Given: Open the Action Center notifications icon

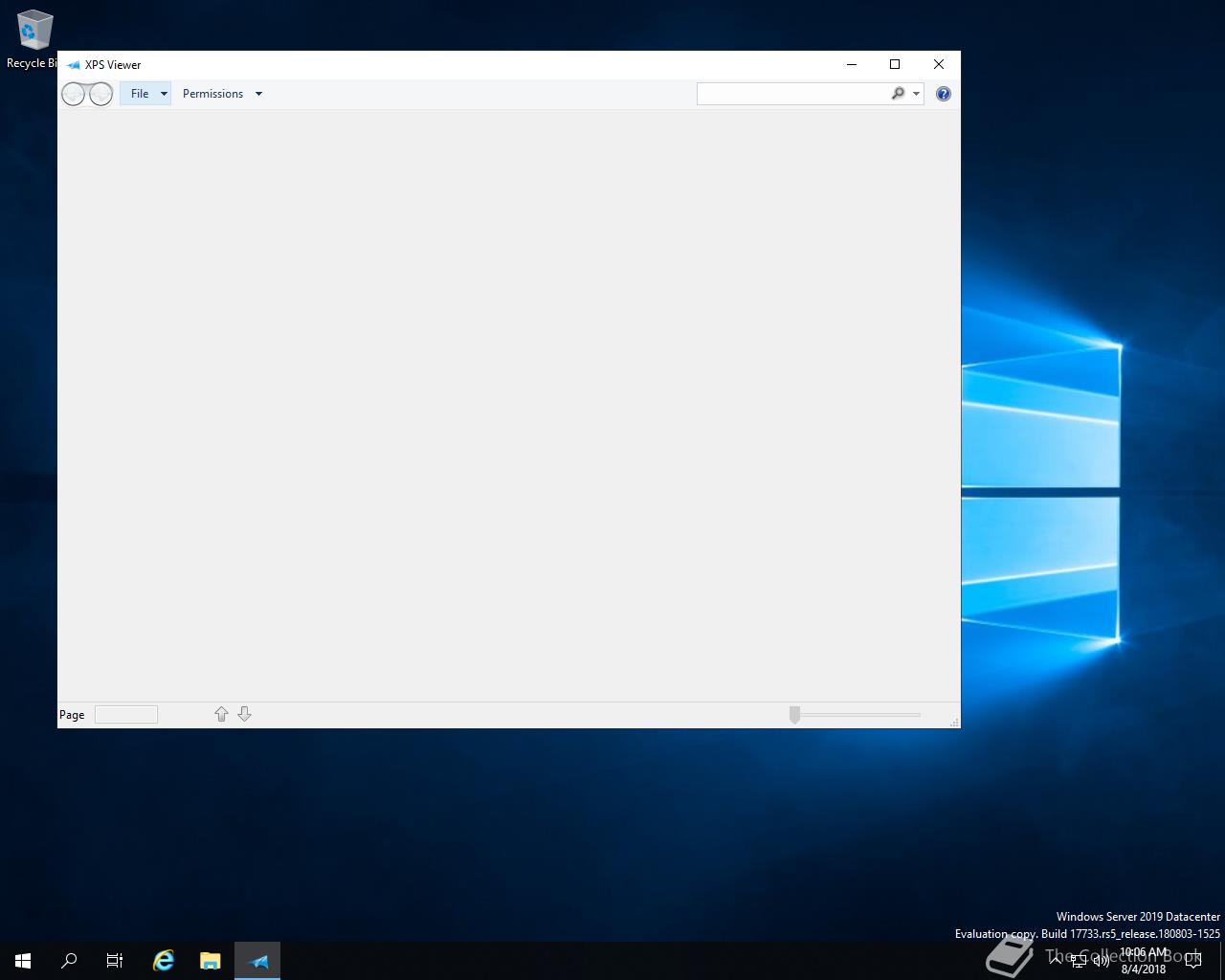Looking at the screenshot, I should tap(1192, 961).
